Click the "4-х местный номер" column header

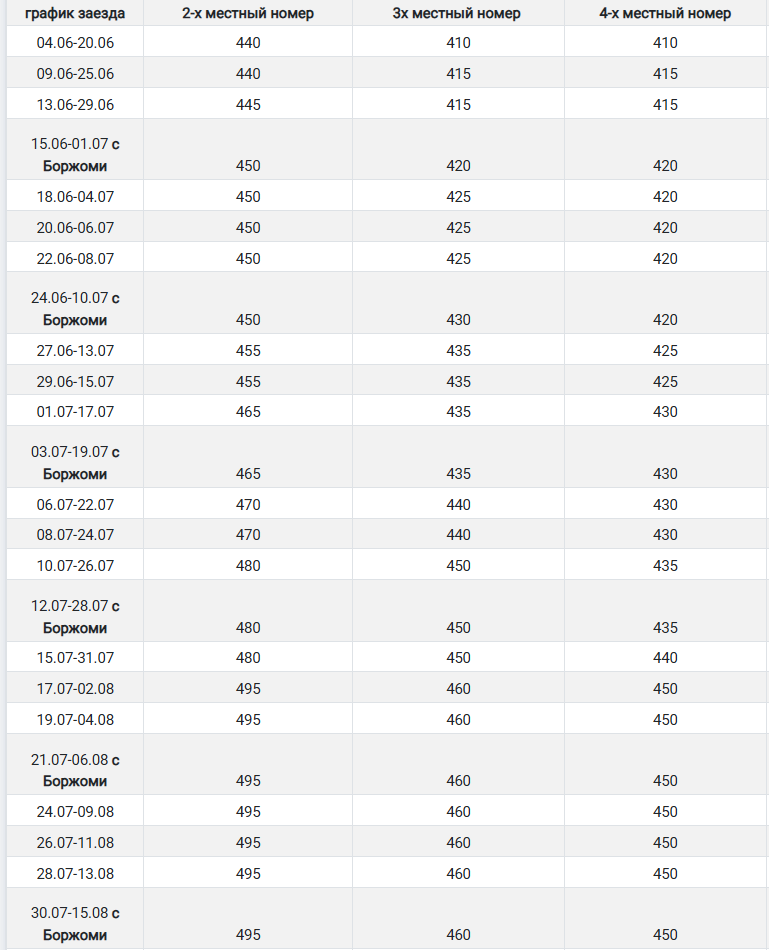pos(665,13)
